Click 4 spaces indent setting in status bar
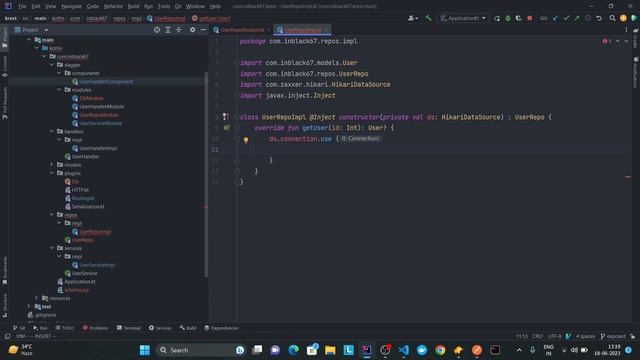This screenshot has width=640, height=360. 585,336
